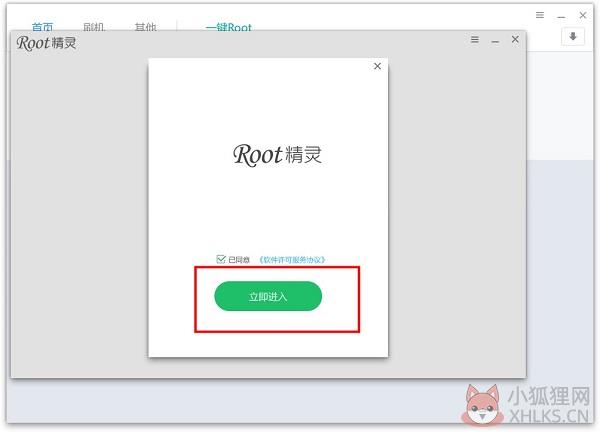Open 一键Root tab in background window
This screenshot has width=600, height=432.
[228, 27]
